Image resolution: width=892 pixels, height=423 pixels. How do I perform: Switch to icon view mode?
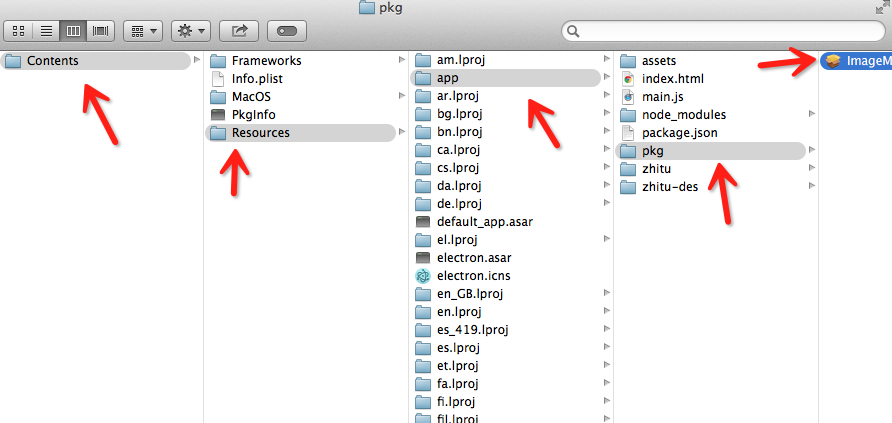point(18,31)
